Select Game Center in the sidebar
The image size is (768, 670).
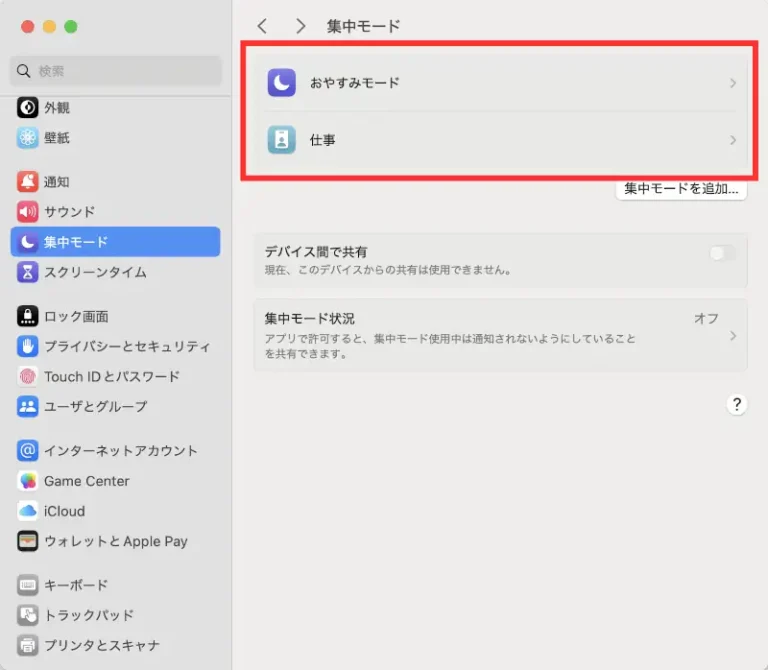(116, 481)
